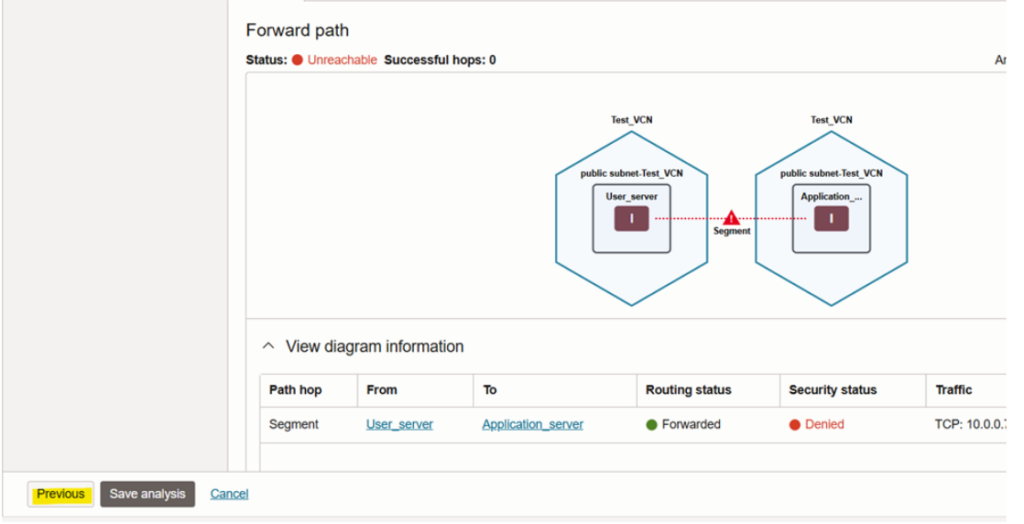Click the green Forwarded routing status dot
1024x524 pixels.
click(651, 424)
